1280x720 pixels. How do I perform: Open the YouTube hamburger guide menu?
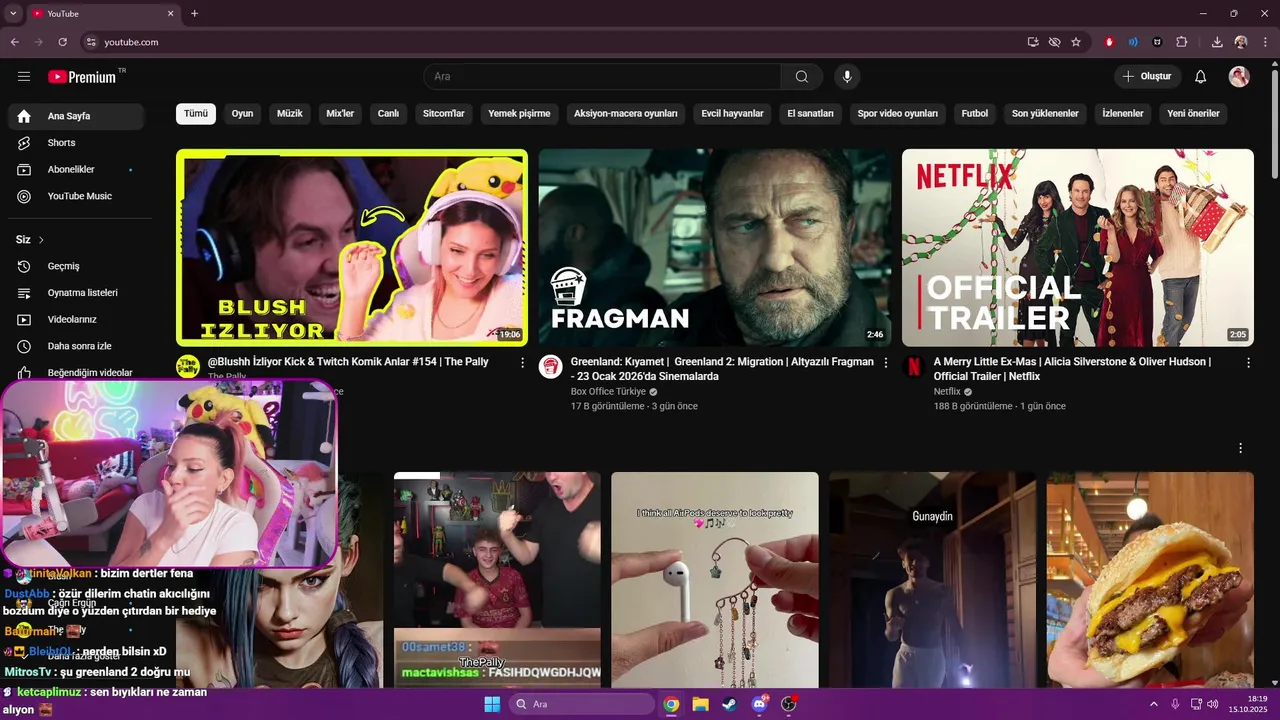tap(24, 77)
